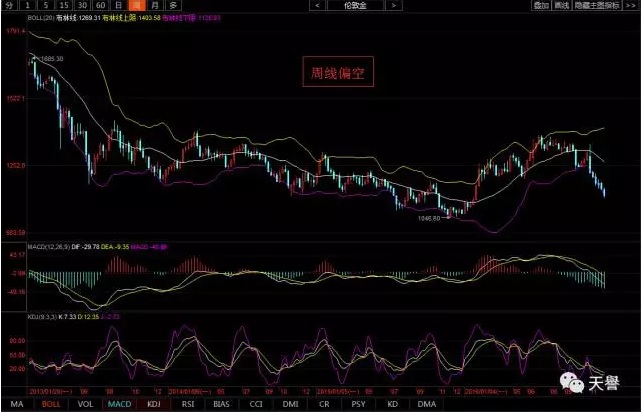
Task: Click the 伦敦金 instrument name box
Action: click(356, 5)
